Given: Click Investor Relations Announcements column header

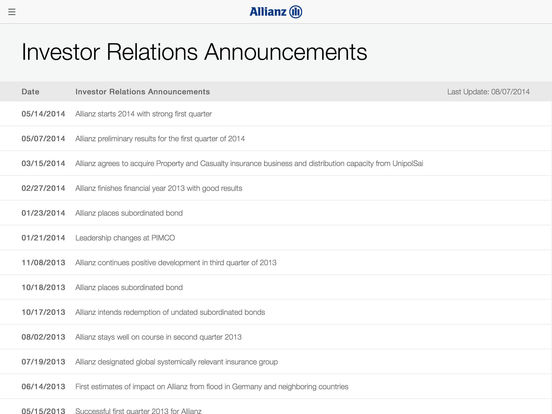Looking at the screenshot, I should point(143,92).
